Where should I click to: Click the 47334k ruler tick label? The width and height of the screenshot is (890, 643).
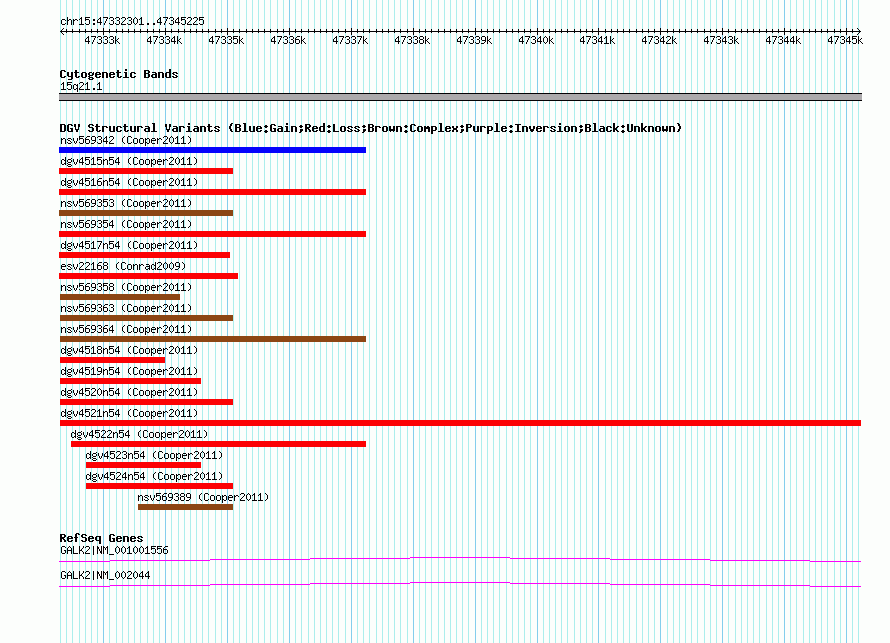click(x=164, y=40)
